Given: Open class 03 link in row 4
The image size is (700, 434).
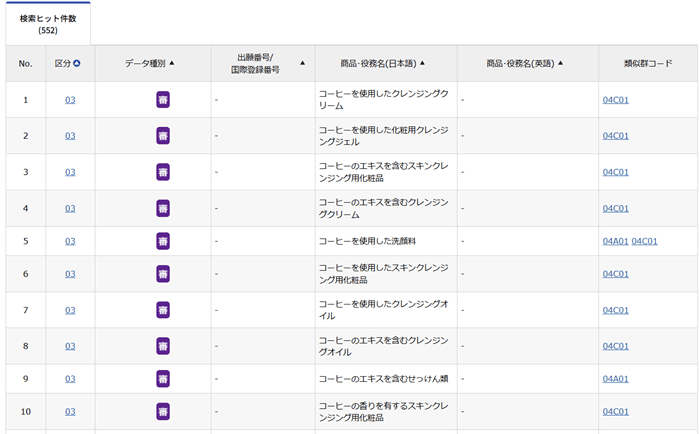Looking at the screenshot, I should pyautogui.click(x=70, y=208).
